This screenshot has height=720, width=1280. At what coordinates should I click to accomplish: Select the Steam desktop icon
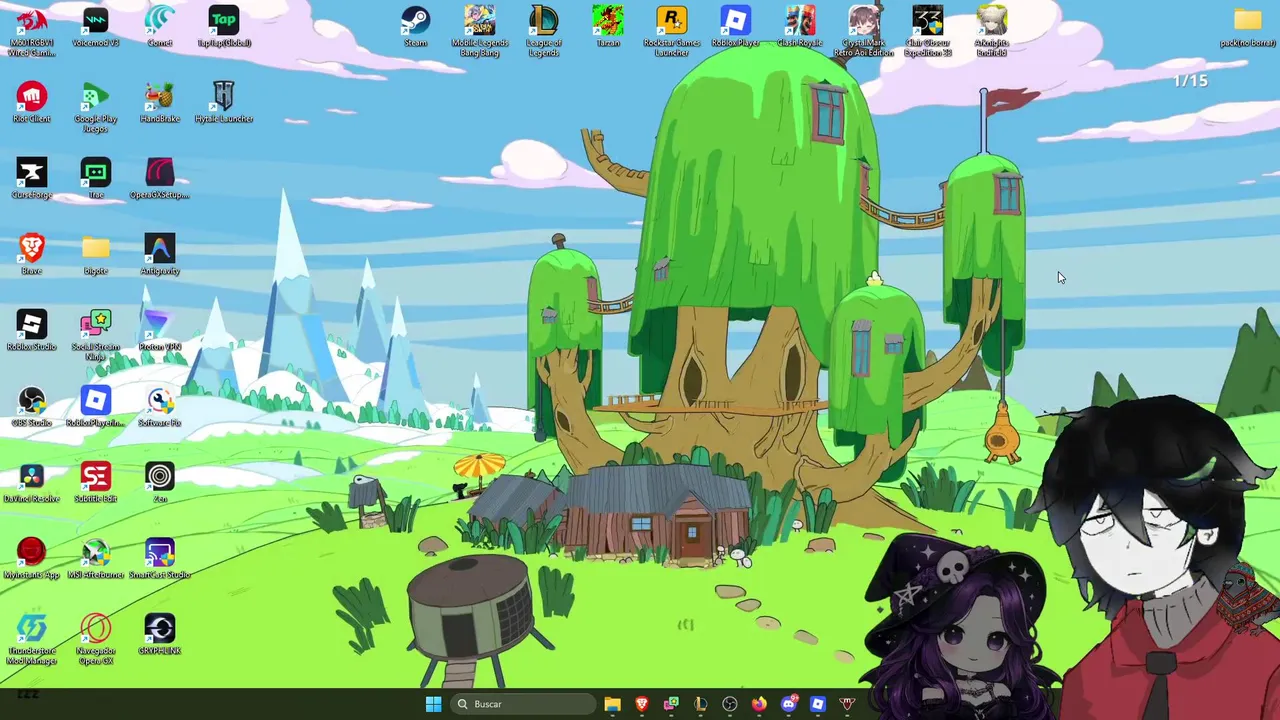coord(416,28)
